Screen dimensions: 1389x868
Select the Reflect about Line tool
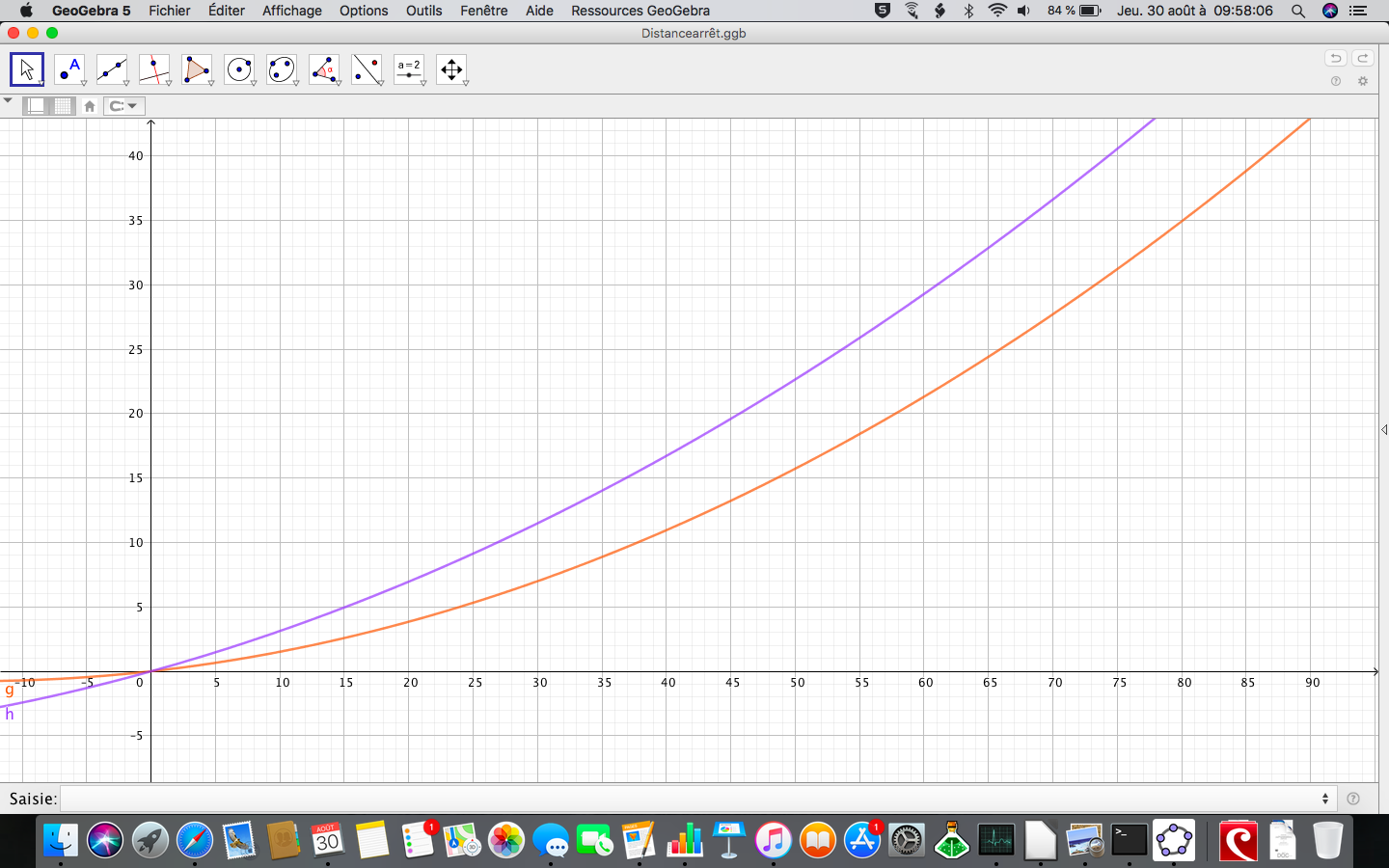pos(367,69)
